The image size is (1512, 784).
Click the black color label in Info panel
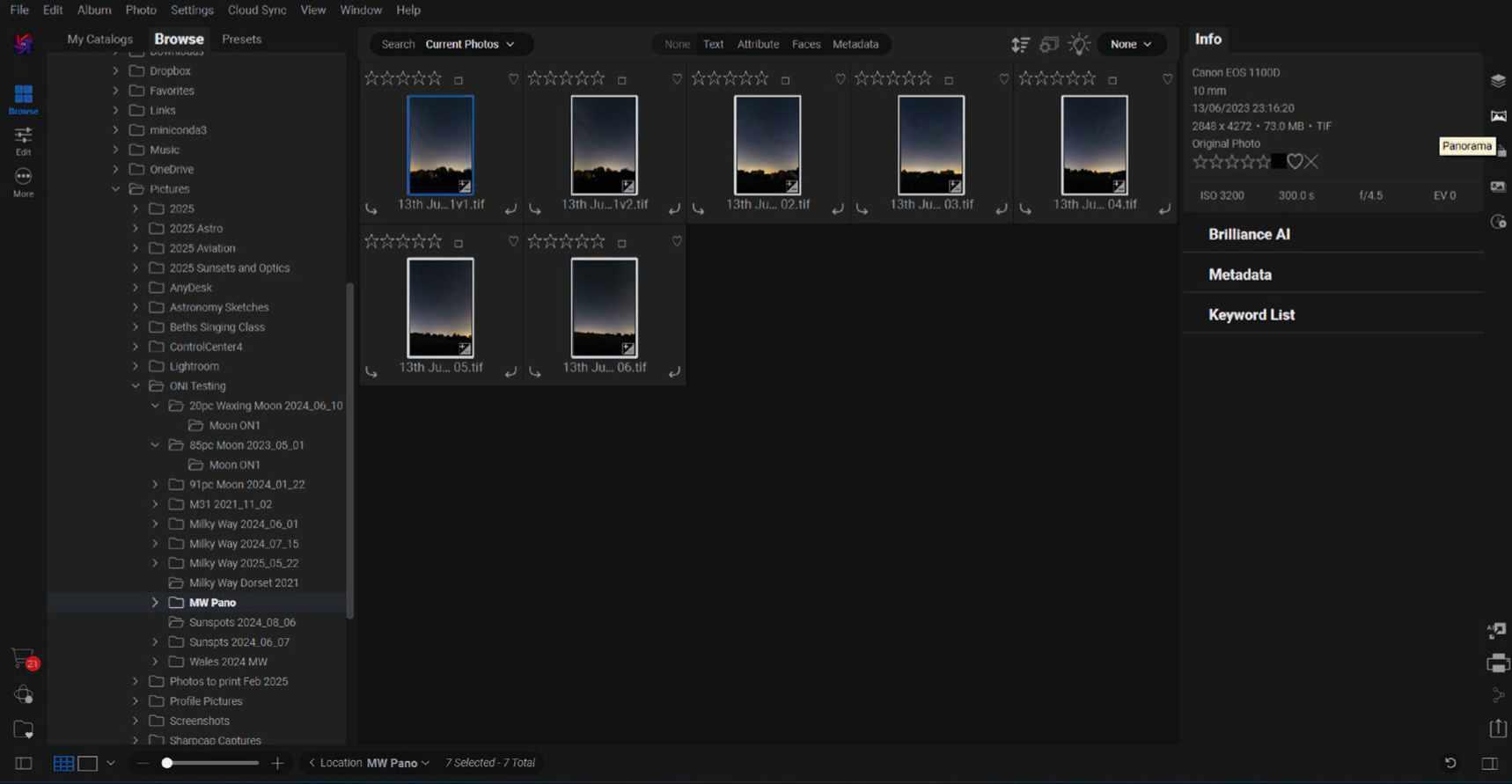coord(1278,162)
